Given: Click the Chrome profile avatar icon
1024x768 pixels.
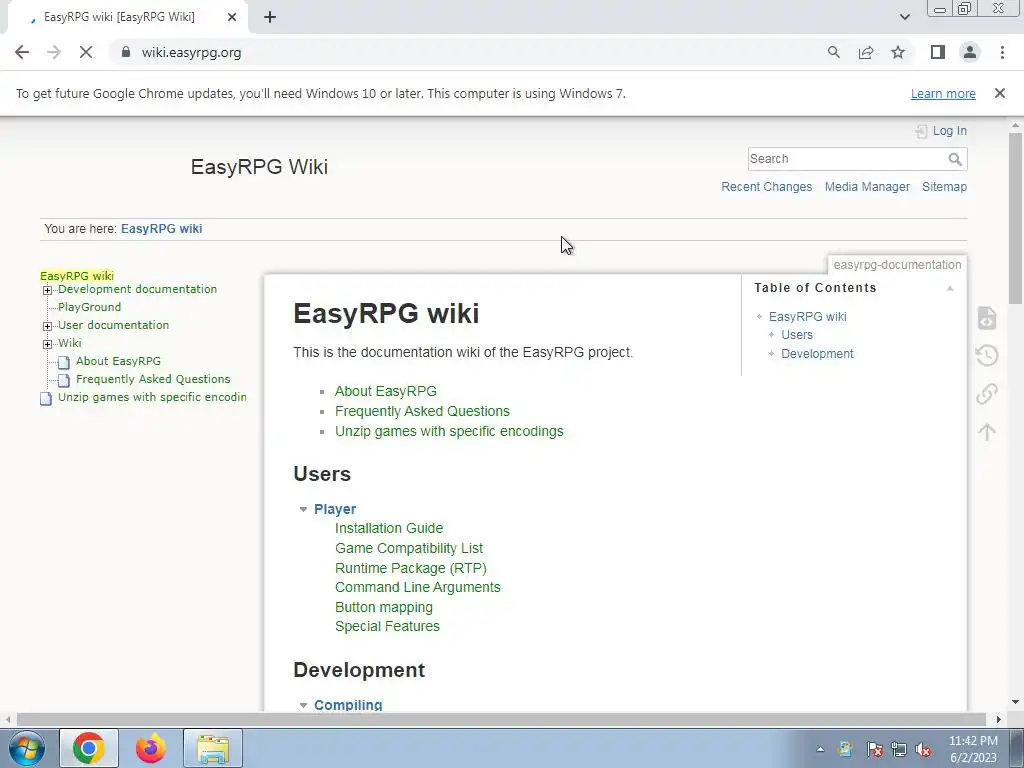Looking at the screenshot, I should coord(970,52).
